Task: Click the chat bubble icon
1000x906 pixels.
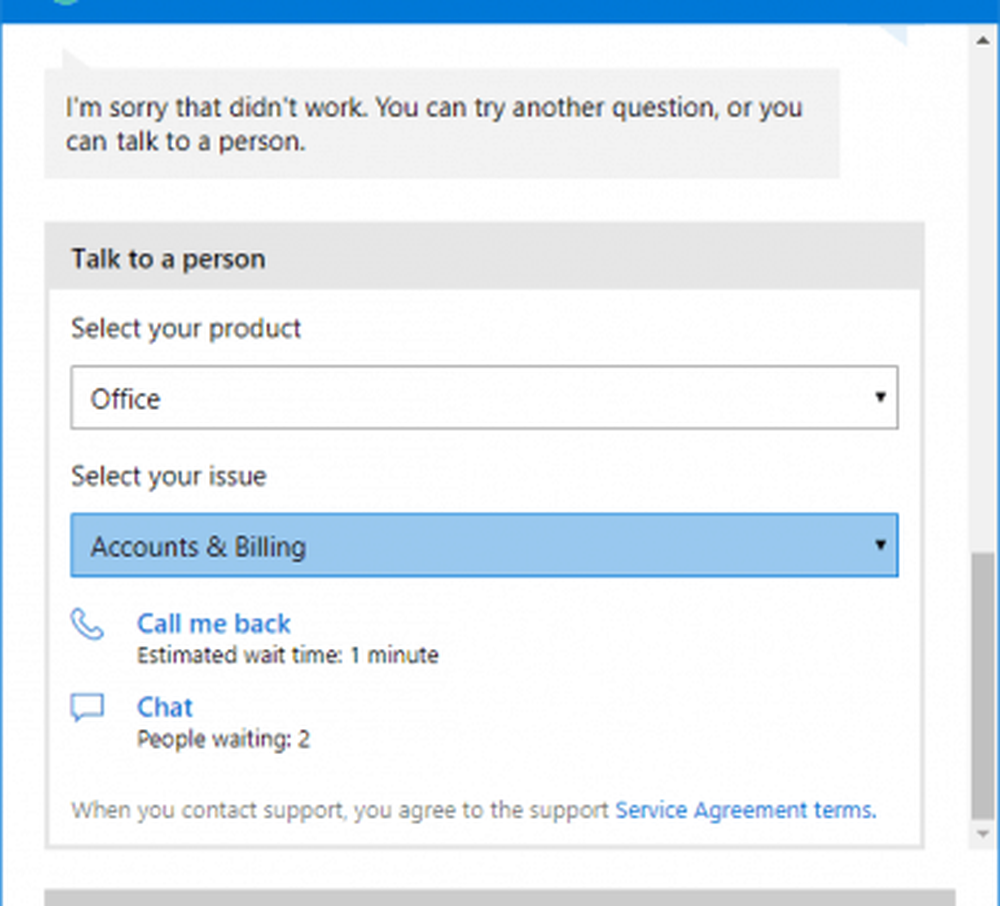Action: (x=87, y=708)
